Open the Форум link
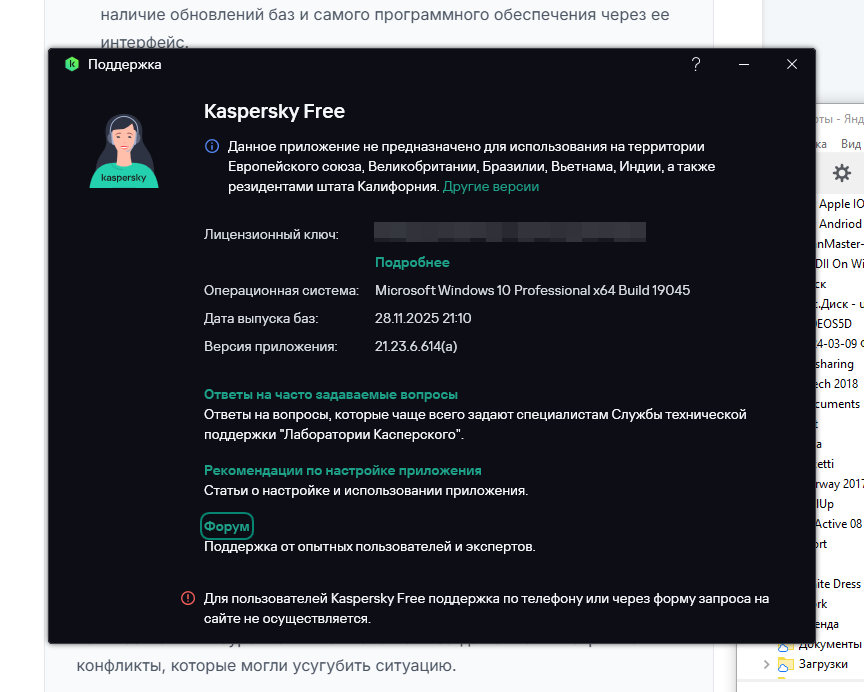 (226, 526)
